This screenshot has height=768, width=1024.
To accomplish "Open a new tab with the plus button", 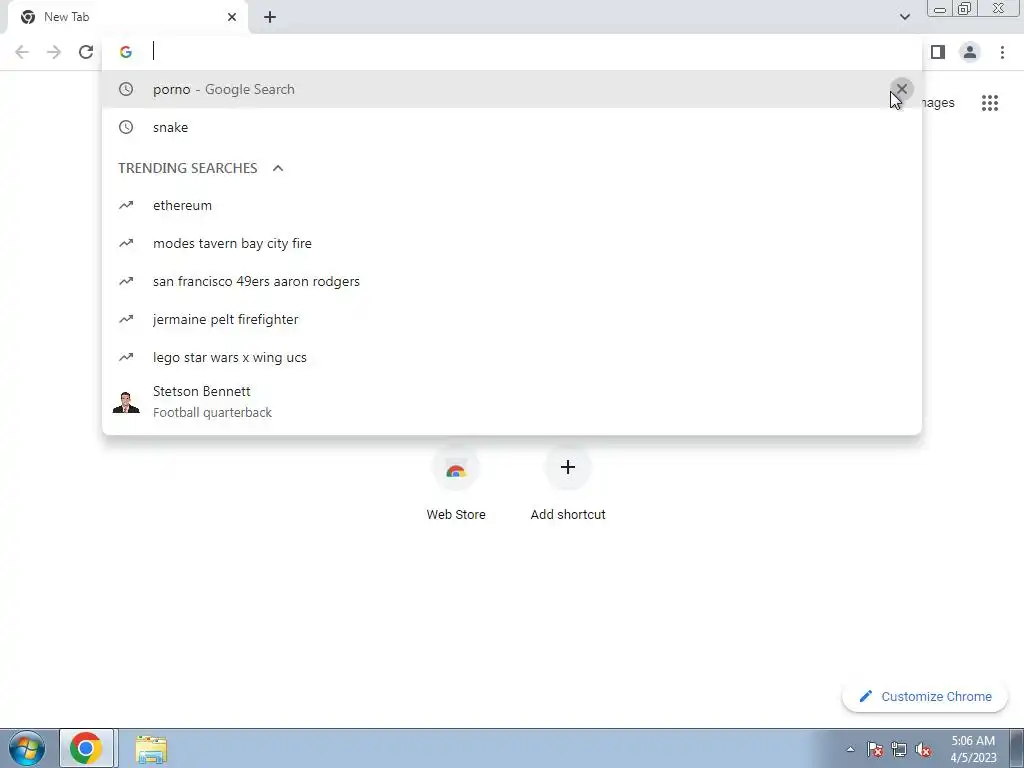I will pyautogui.click(x=270, y=17).
